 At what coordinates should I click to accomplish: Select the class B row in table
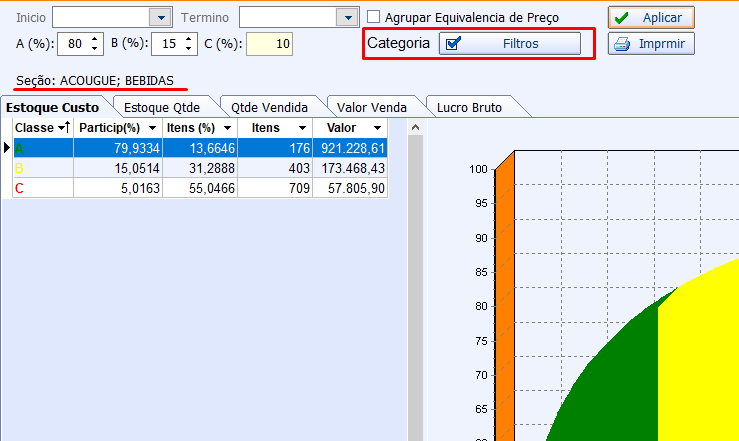point(200,168)
